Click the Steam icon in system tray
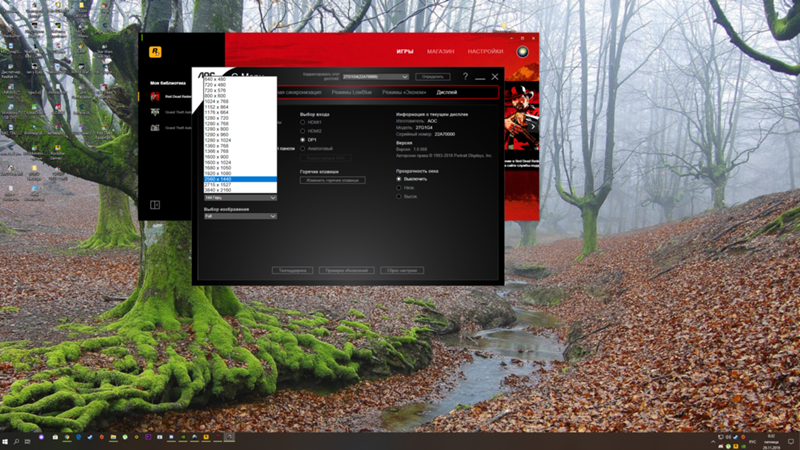 pos(736,437)
